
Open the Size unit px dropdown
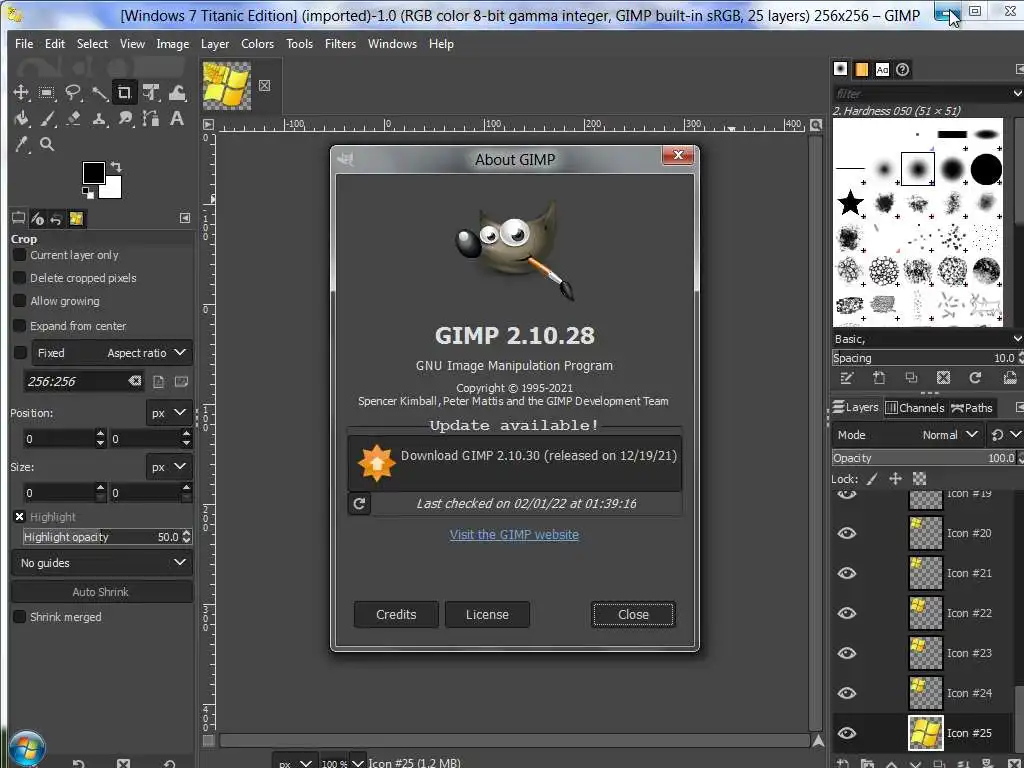(x=168, y=467)
